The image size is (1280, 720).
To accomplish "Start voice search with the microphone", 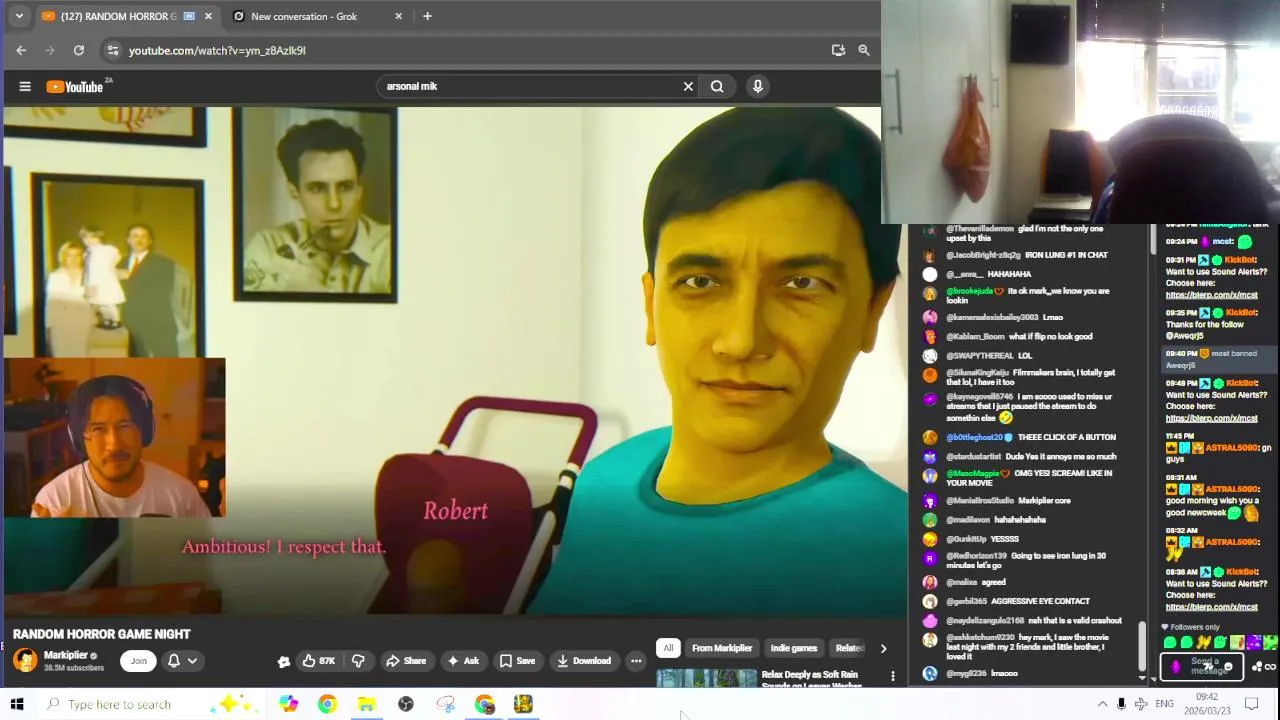I will [758, 86].
